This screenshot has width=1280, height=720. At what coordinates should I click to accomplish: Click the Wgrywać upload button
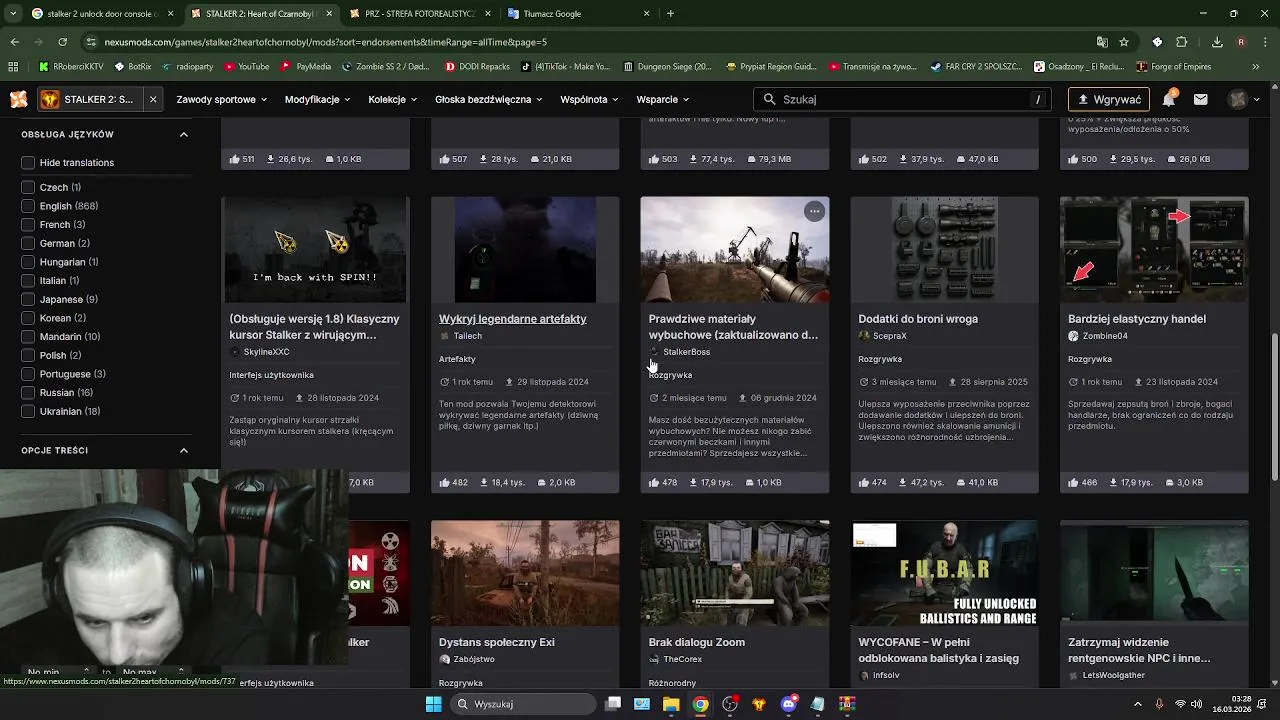[x=1108, y=99]
